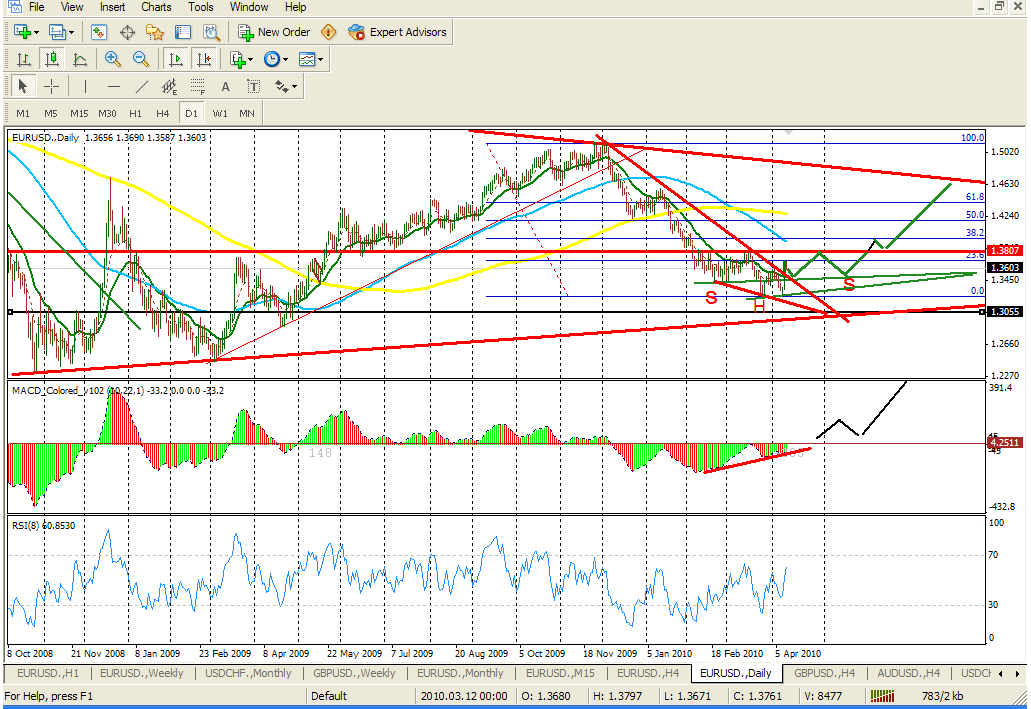This screenshot has height=709, width=1031.
Task: Select the Equidistant Channel tool
Action: tap(170, 86)
